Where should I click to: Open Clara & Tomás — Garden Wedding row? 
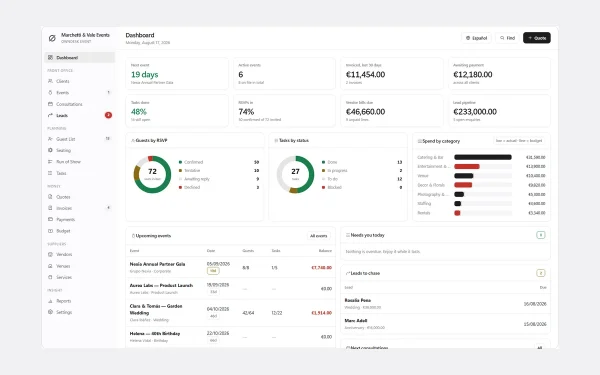click(x=230, y=313)
